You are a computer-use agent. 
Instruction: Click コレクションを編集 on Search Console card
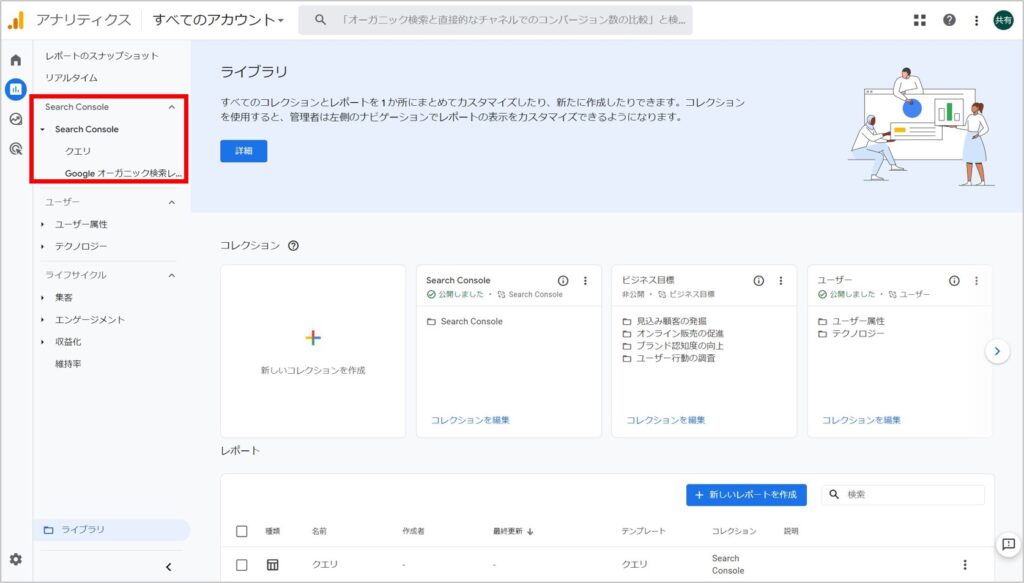point(470,420)
